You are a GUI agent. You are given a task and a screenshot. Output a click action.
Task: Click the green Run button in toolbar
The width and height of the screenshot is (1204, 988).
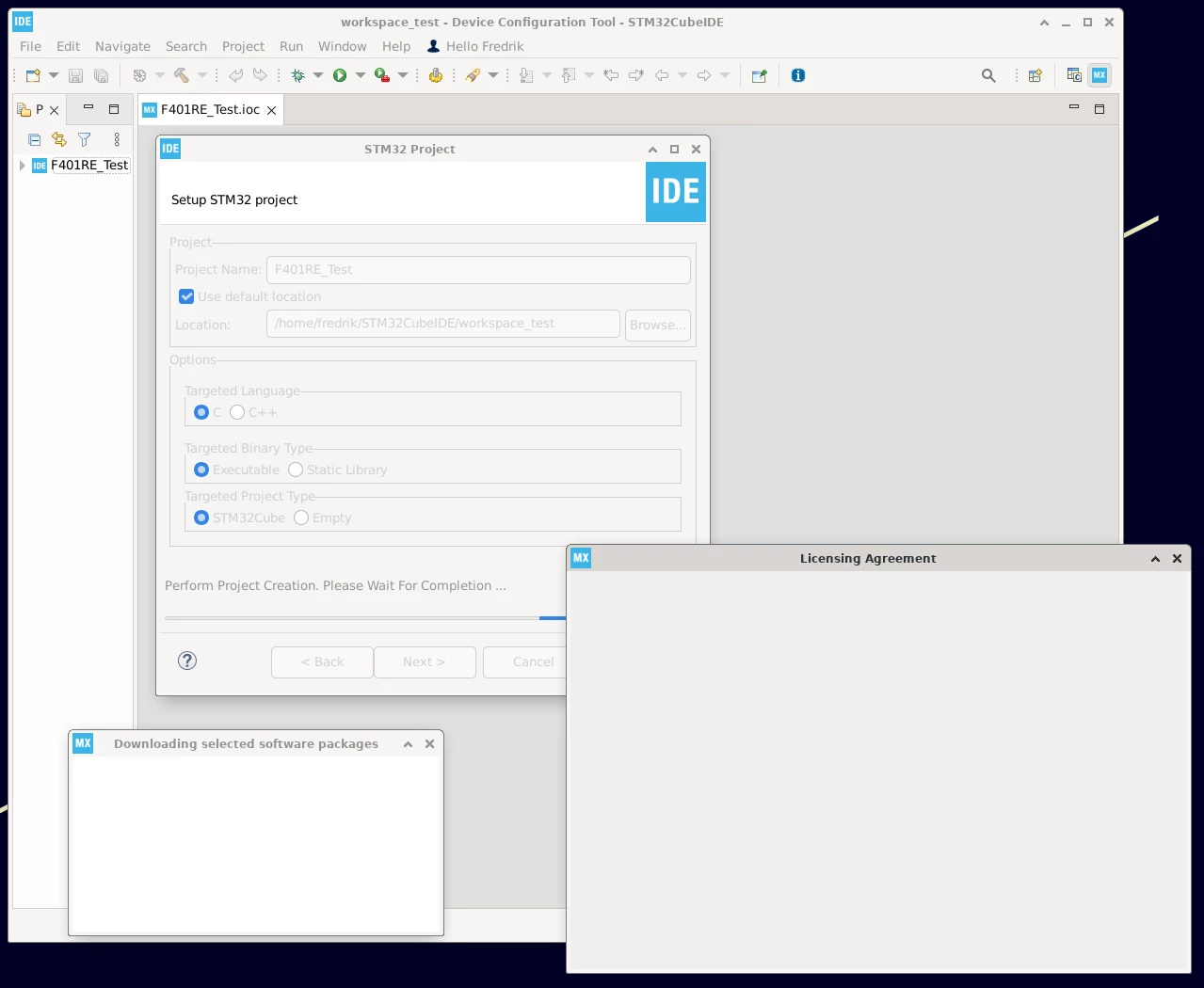[x=340, y=75]
